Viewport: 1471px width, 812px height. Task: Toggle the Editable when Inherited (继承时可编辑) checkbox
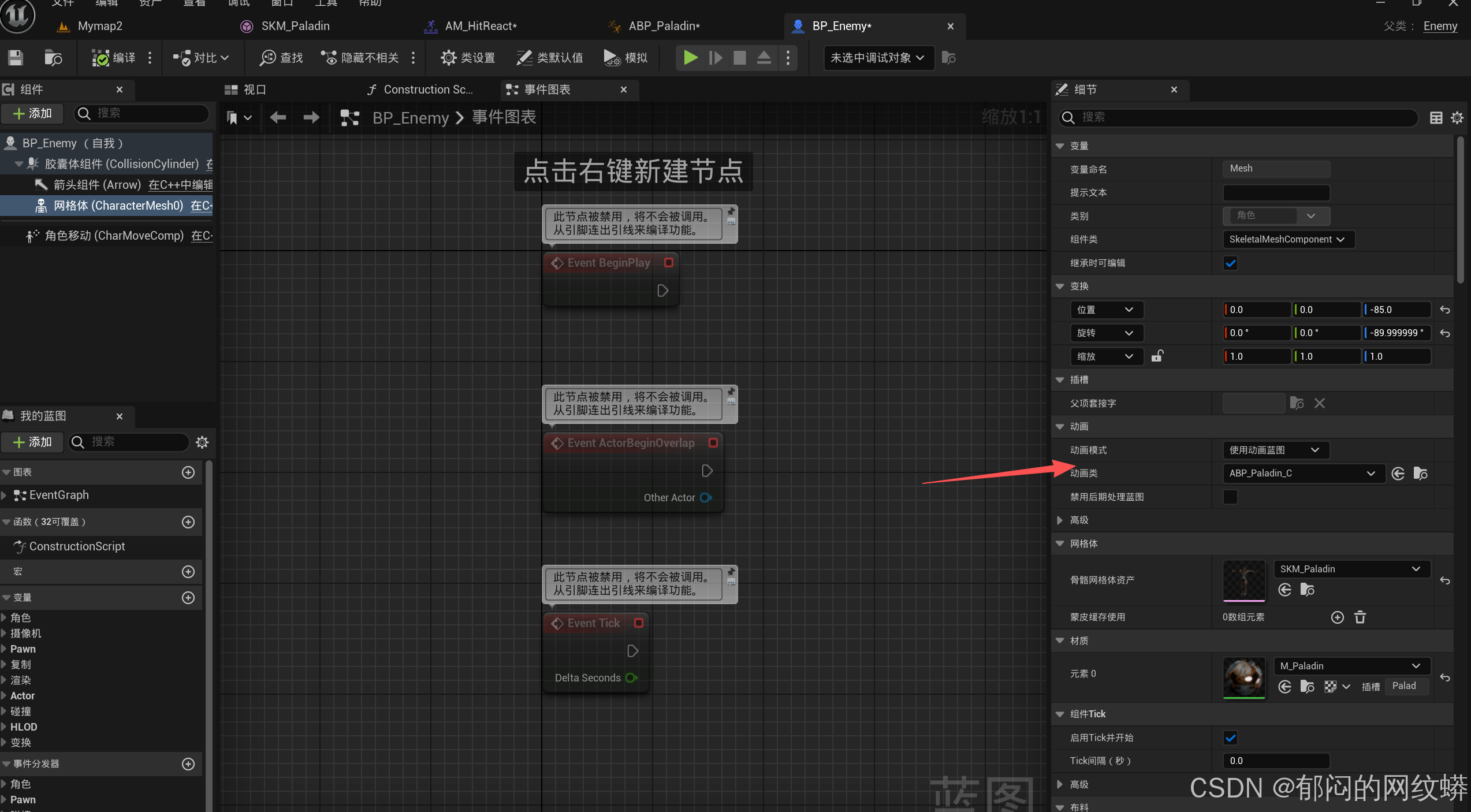tap(1231, 263)
